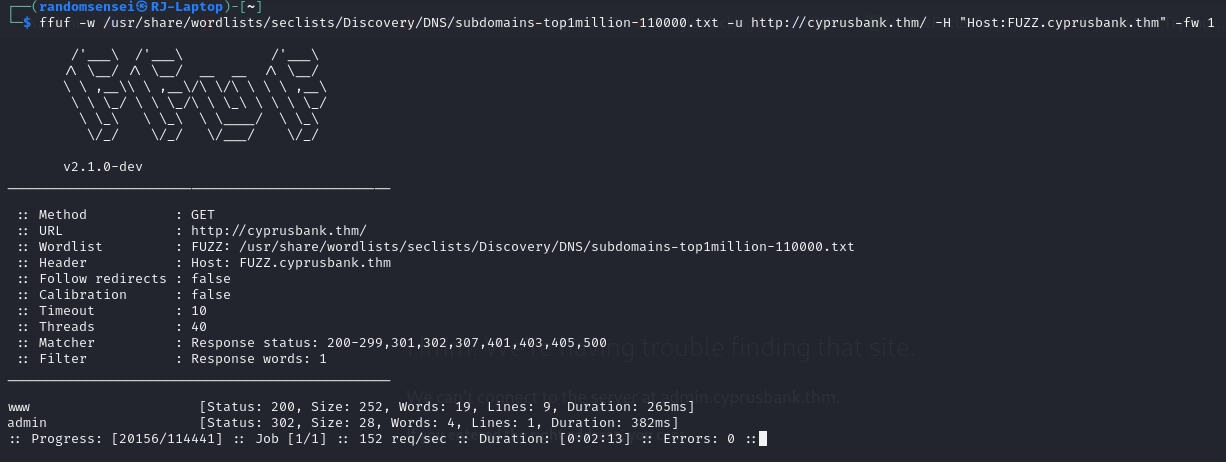Screen dimensions: 1226x462
Task: Click the Matcher response status codes
Action: (x=398, y=342)
